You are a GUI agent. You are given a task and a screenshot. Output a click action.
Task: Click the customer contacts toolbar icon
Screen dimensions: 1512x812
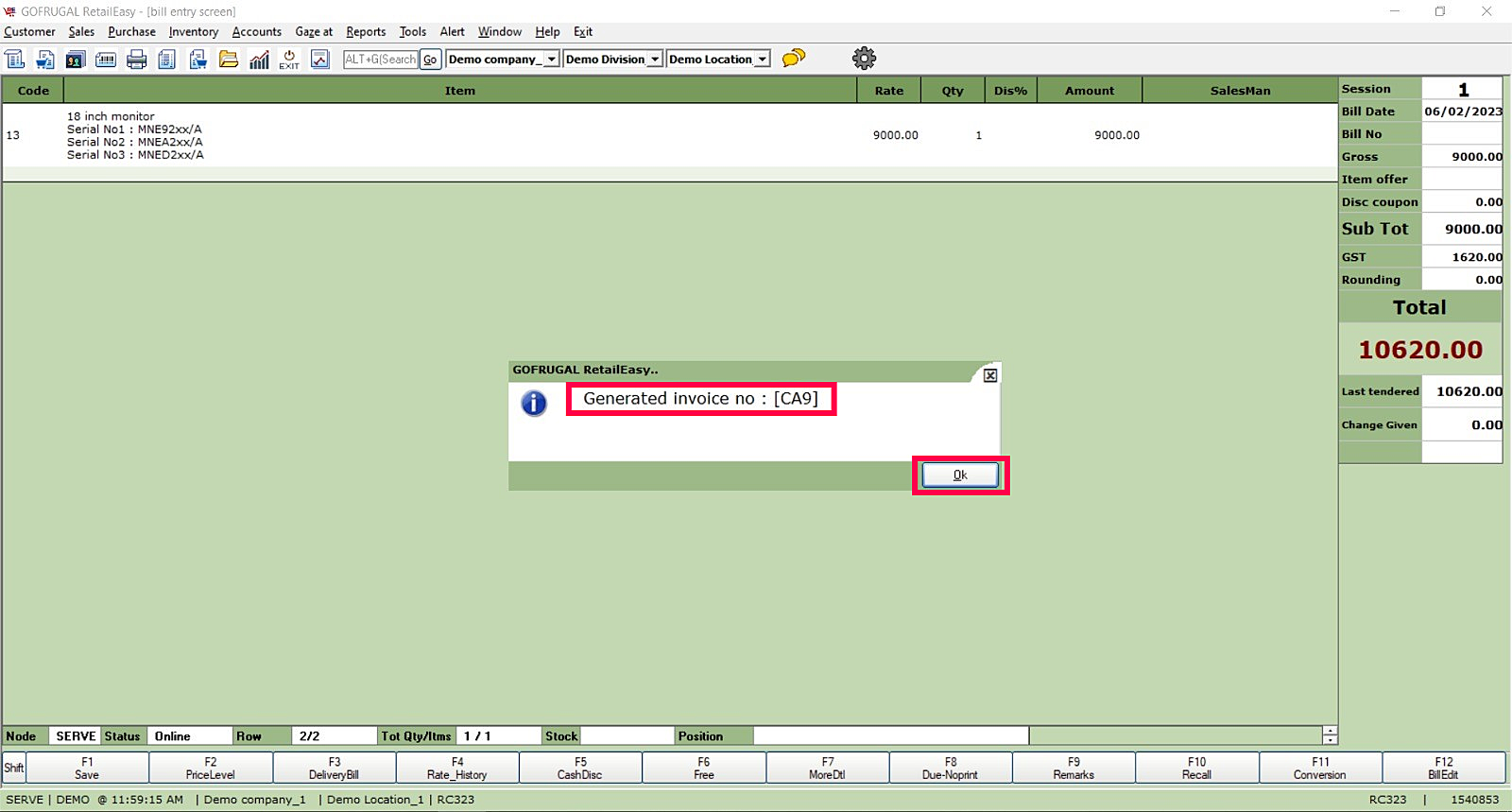click(76, 60)
